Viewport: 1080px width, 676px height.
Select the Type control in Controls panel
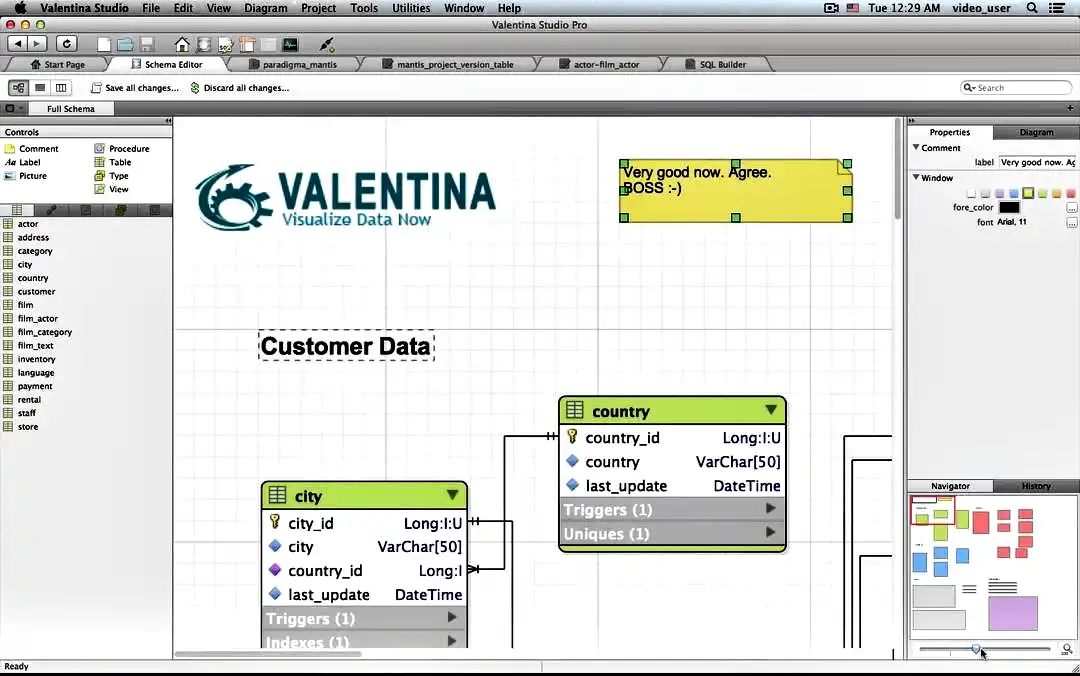click(x=112, y=176)
